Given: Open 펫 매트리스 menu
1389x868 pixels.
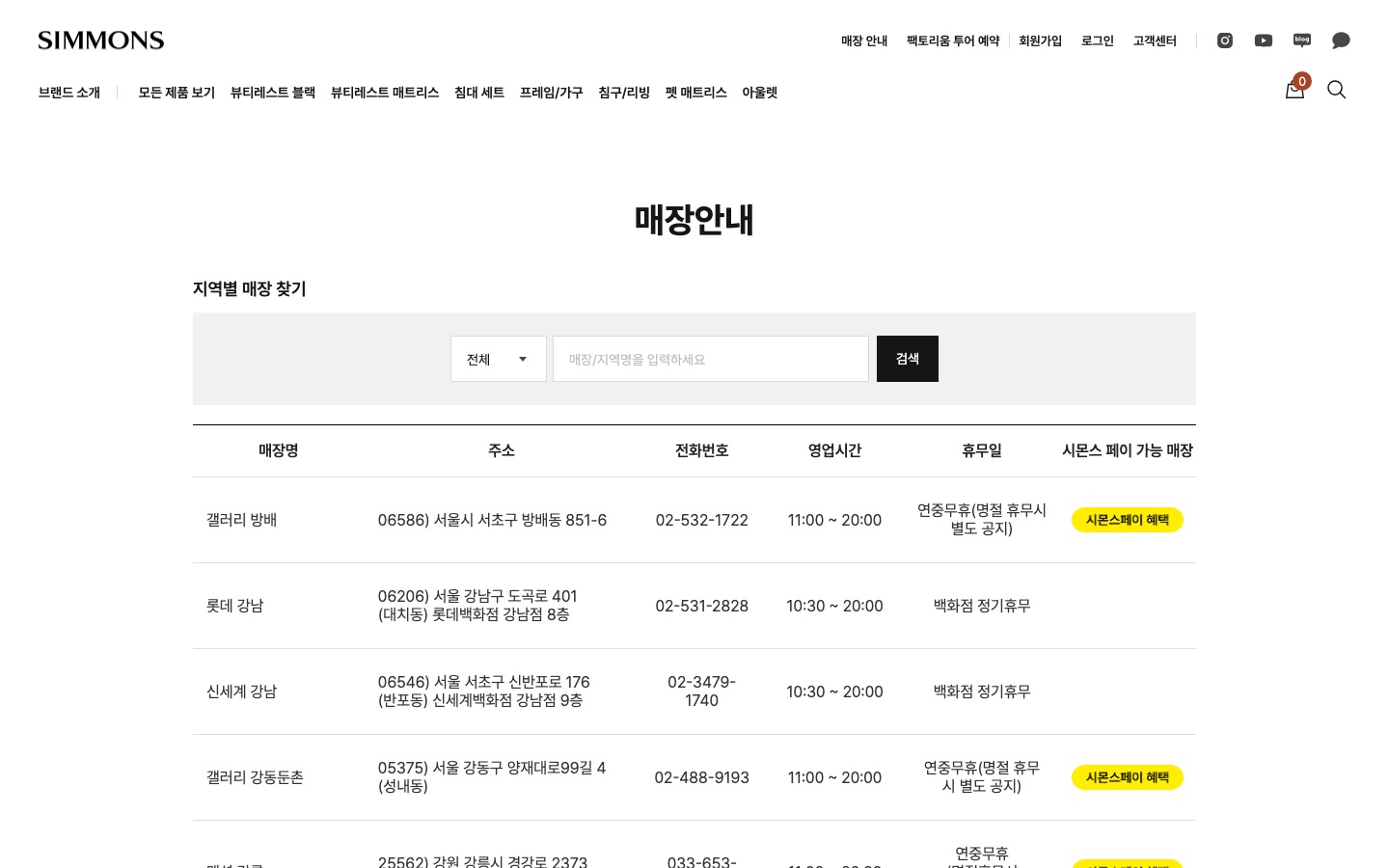Looking at the screenshot, I should (x=696, y=93).
